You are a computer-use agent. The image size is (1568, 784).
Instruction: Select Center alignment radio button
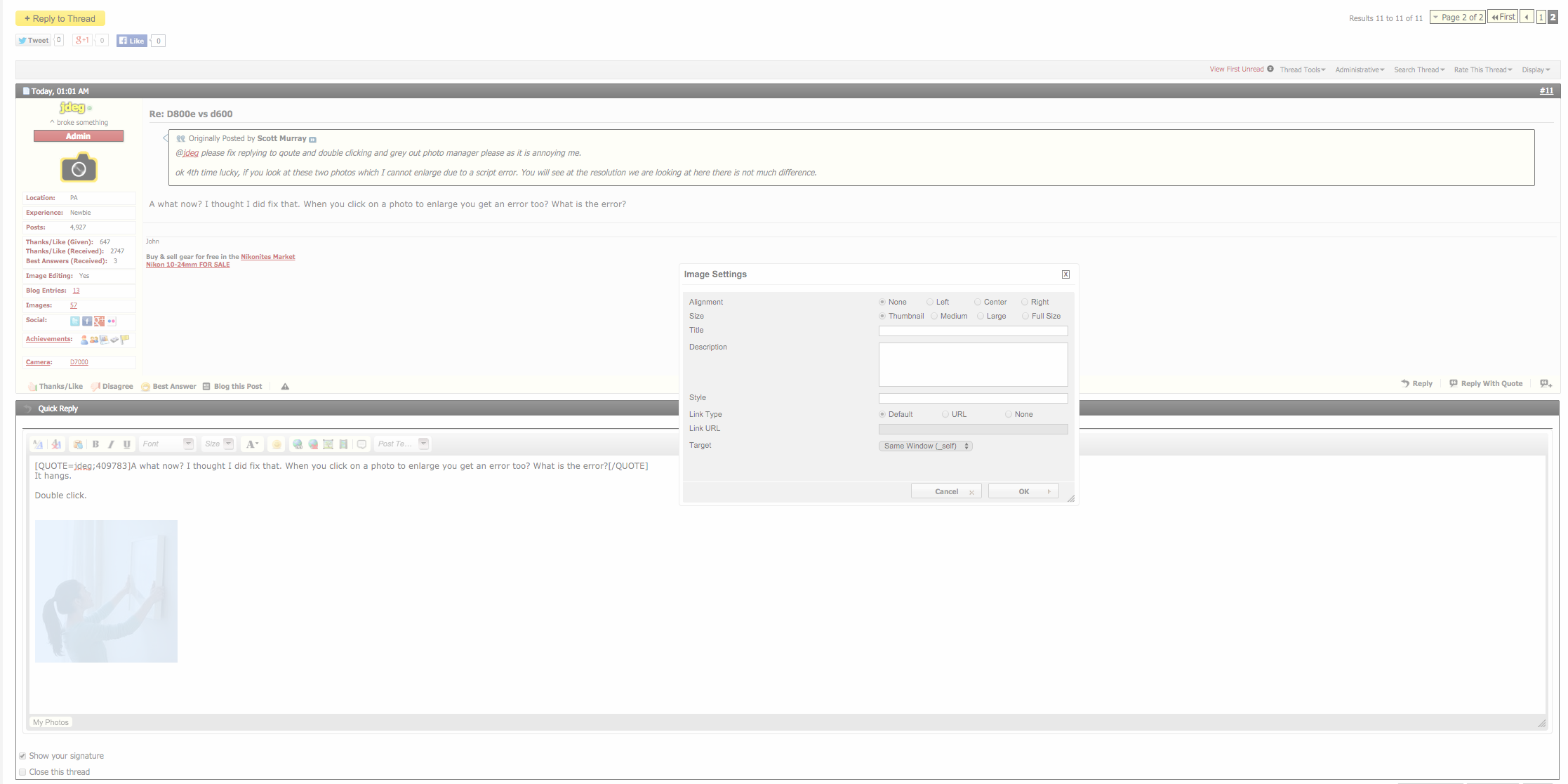point(978,302)
